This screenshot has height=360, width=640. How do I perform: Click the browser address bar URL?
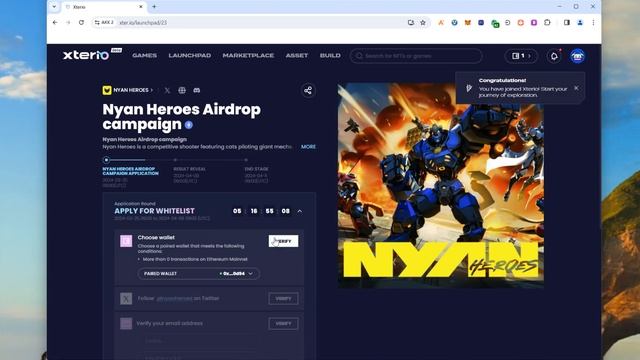pos(143,23)
